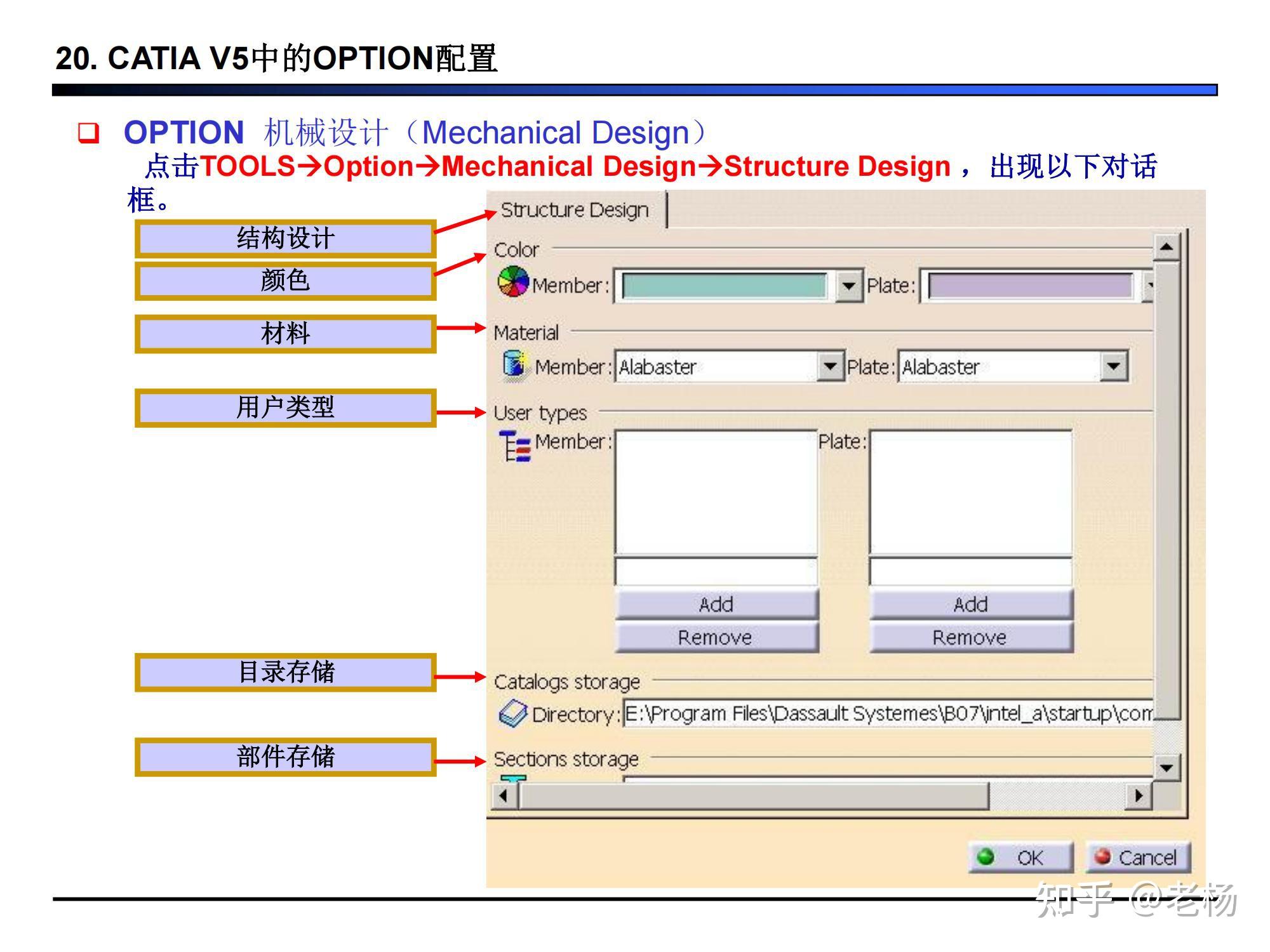1270x952 pixels.
Task: Click the vertical scrollbar thumb
Action: [1166, 490]
